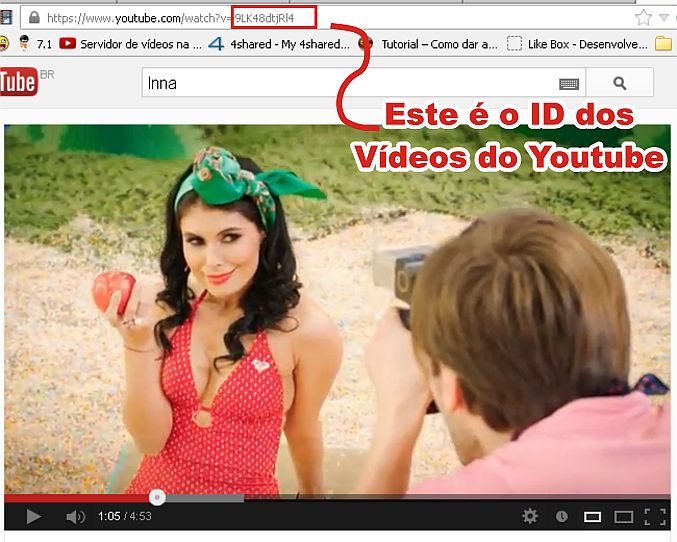Click the 1:05 / 4:53 time display
This screenshot has height=542, width=677.
click(125, 516)
